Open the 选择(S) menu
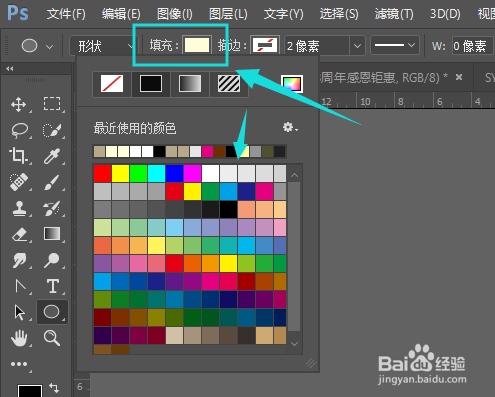The width and height of the screenshot is (495, 397). 339,14
